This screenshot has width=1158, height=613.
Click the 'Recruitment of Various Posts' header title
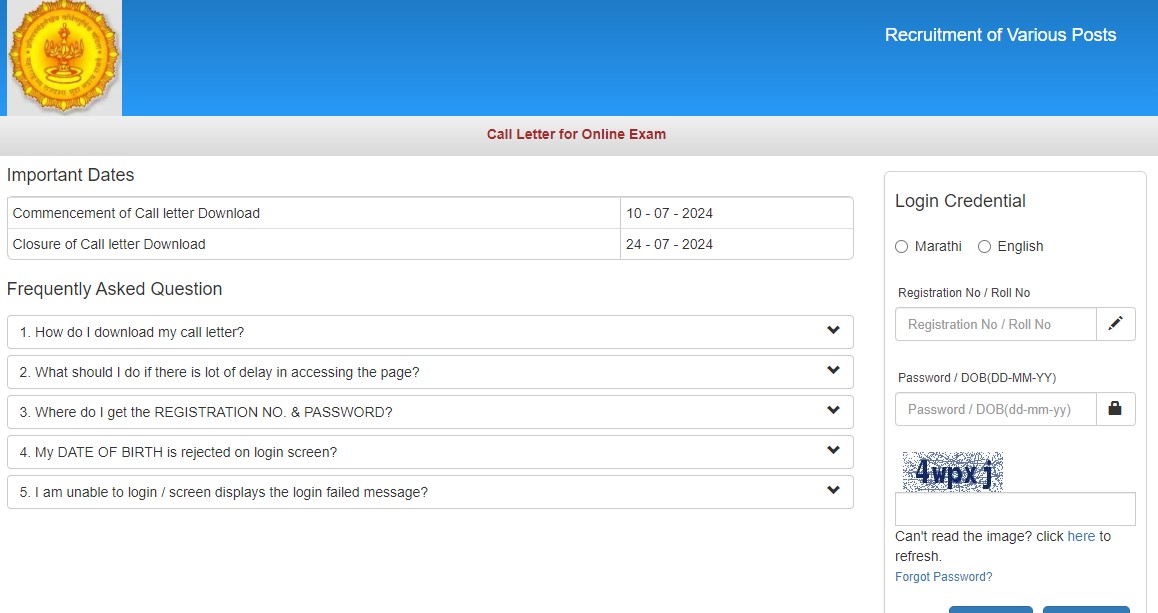coord(1000,35)
